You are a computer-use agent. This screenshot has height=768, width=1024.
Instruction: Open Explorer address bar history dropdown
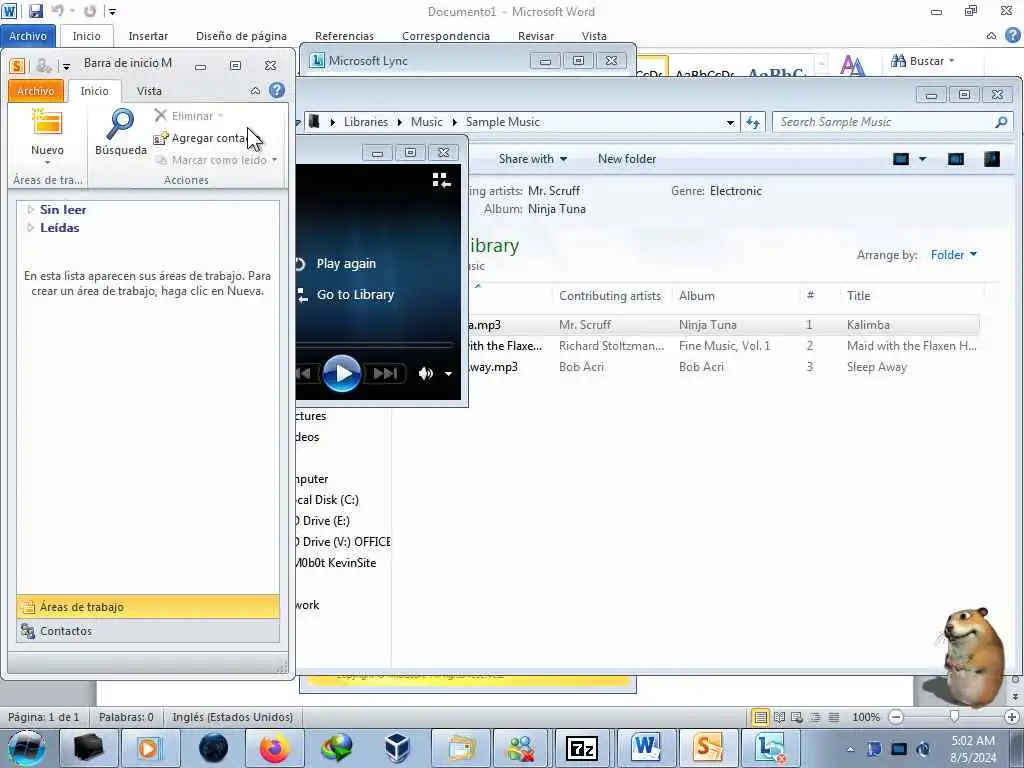(730, 122)
